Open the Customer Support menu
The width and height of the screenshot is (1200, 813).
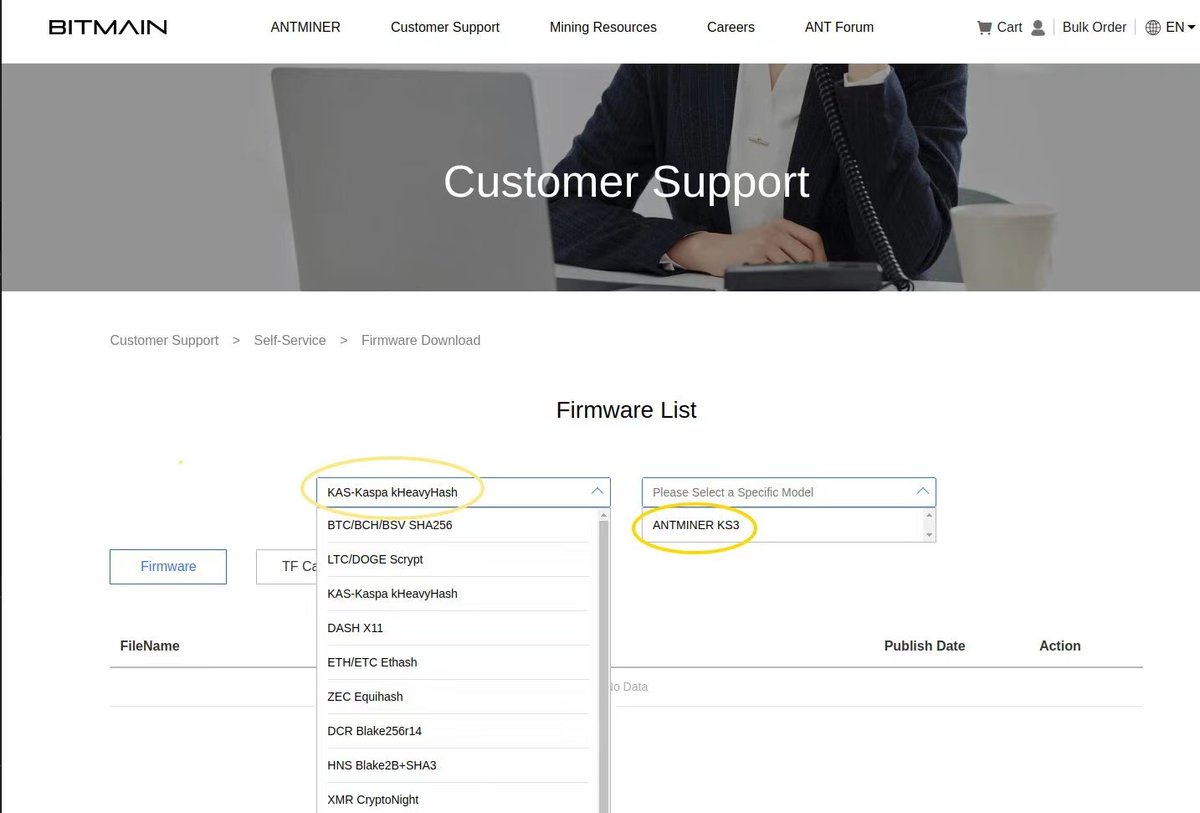(x=445, y=27)
